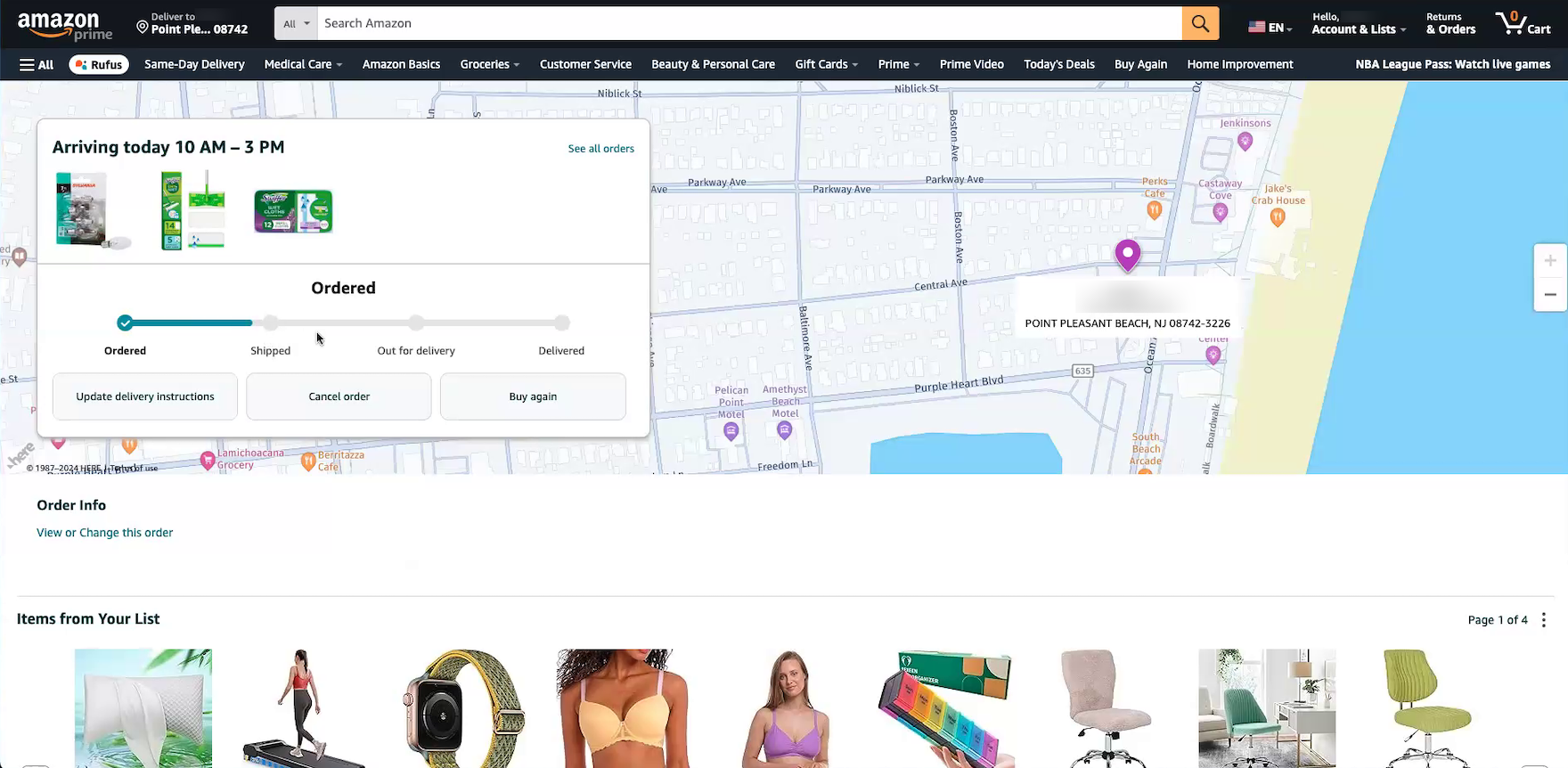Viewport: 1568px width, 768px height.
Task: Click the Berritazza Cafe marker
Action: pos(308,461)
